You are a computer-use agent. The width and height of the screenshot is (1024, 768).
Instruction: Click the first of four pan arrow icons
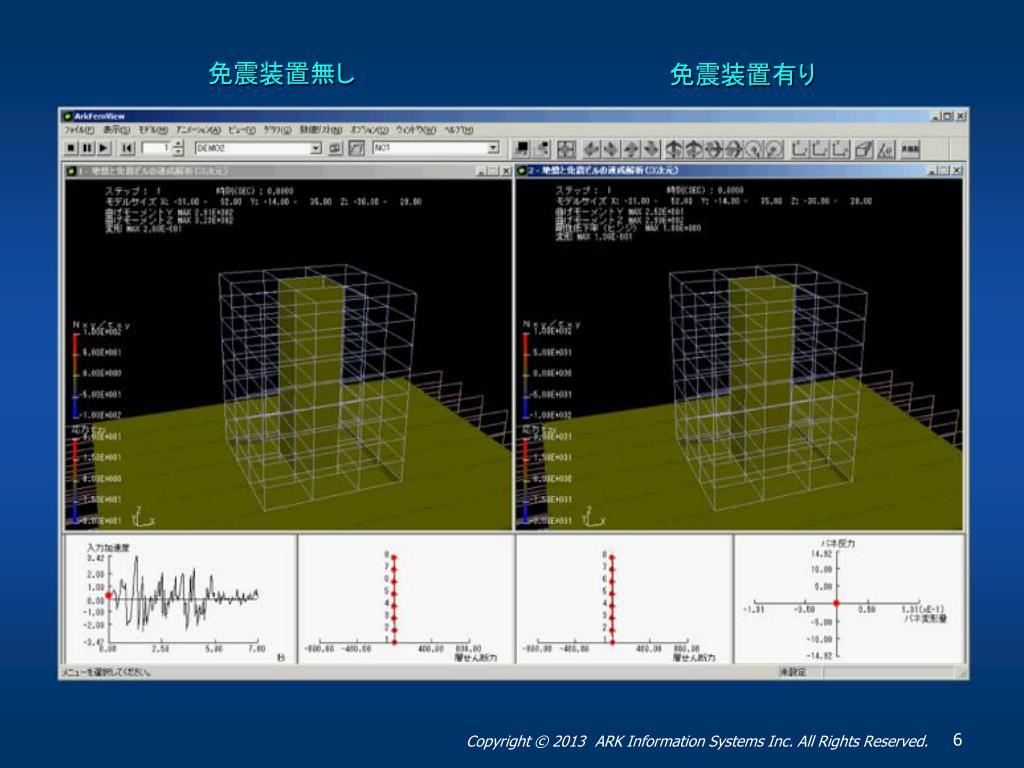592,150
